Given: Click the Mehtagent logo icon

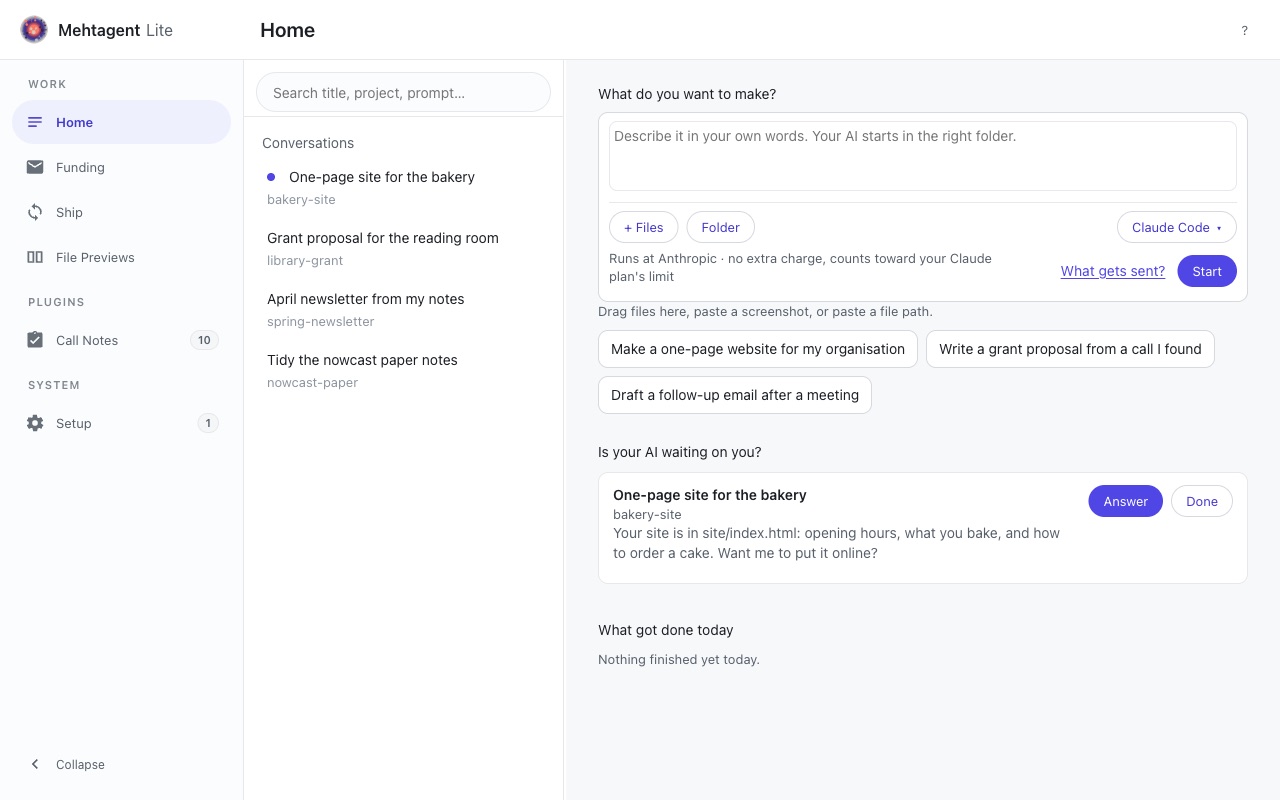Looking at the screenshot, I should [x=34, y=30].
